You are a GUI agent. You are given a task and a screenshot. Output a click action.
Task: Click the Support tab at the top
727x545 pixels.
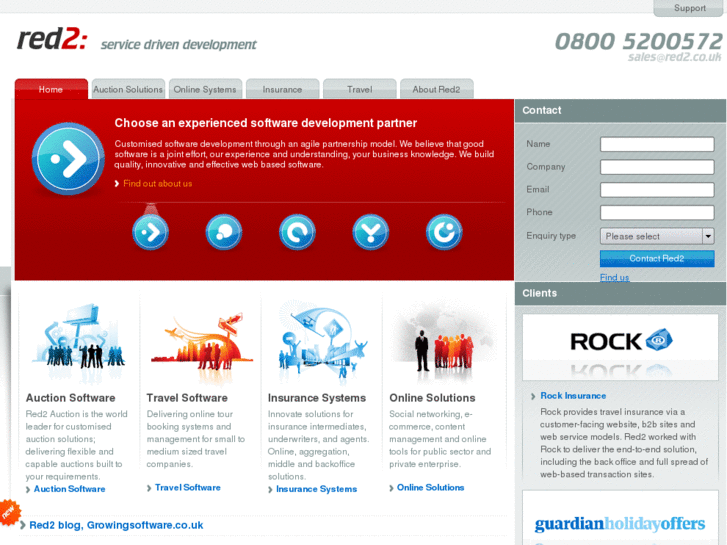pyautogui.click(x=689, y=8)
